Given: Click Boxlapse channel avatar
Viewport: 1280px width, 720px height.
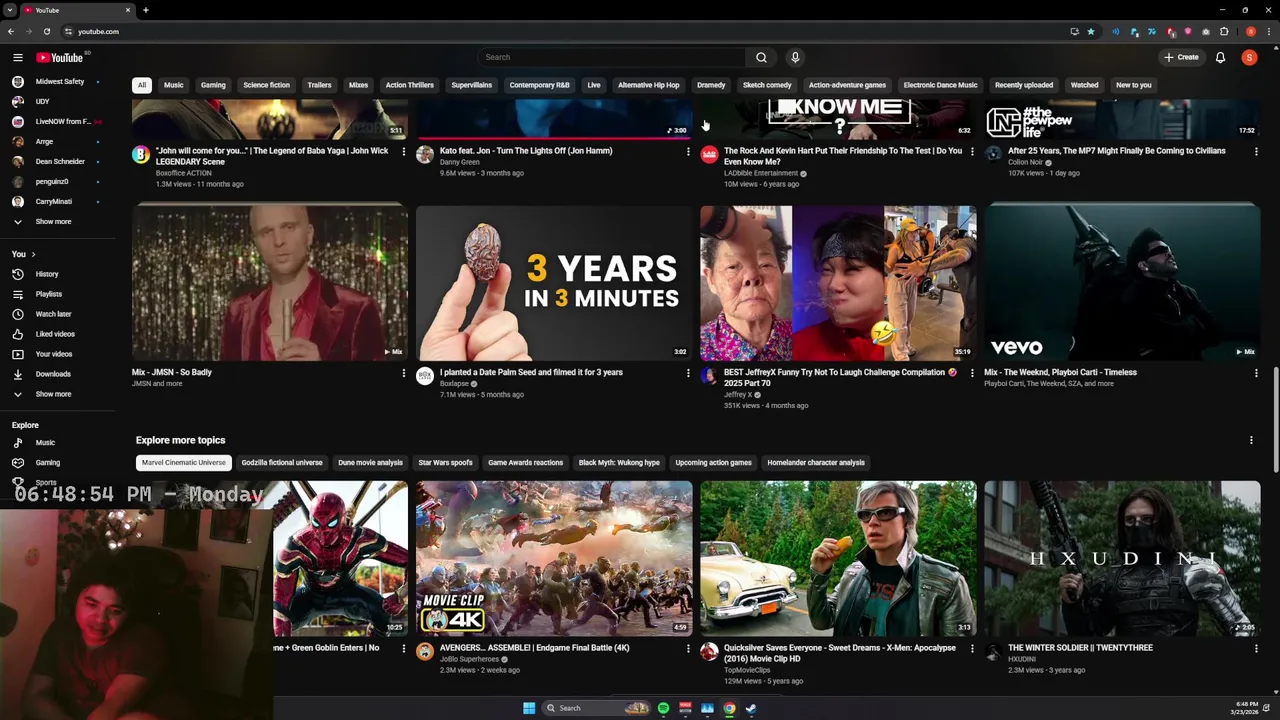Looking at the screenshot, I should pos(425,375).
